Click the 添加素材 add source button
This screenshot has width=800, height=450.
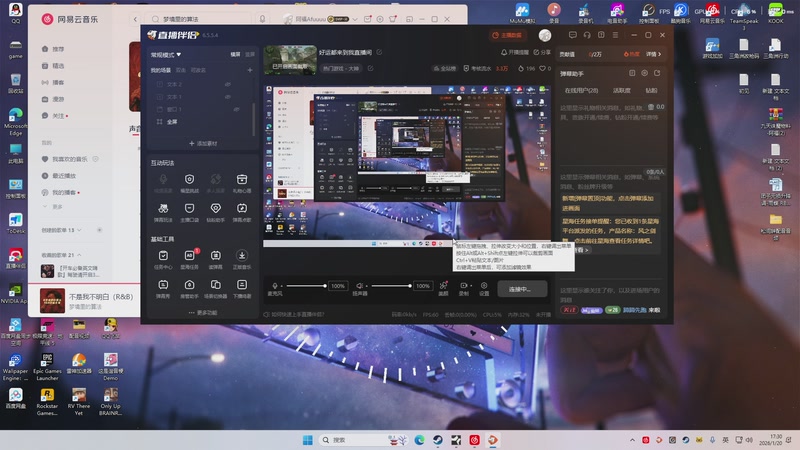tap(203, 143)
